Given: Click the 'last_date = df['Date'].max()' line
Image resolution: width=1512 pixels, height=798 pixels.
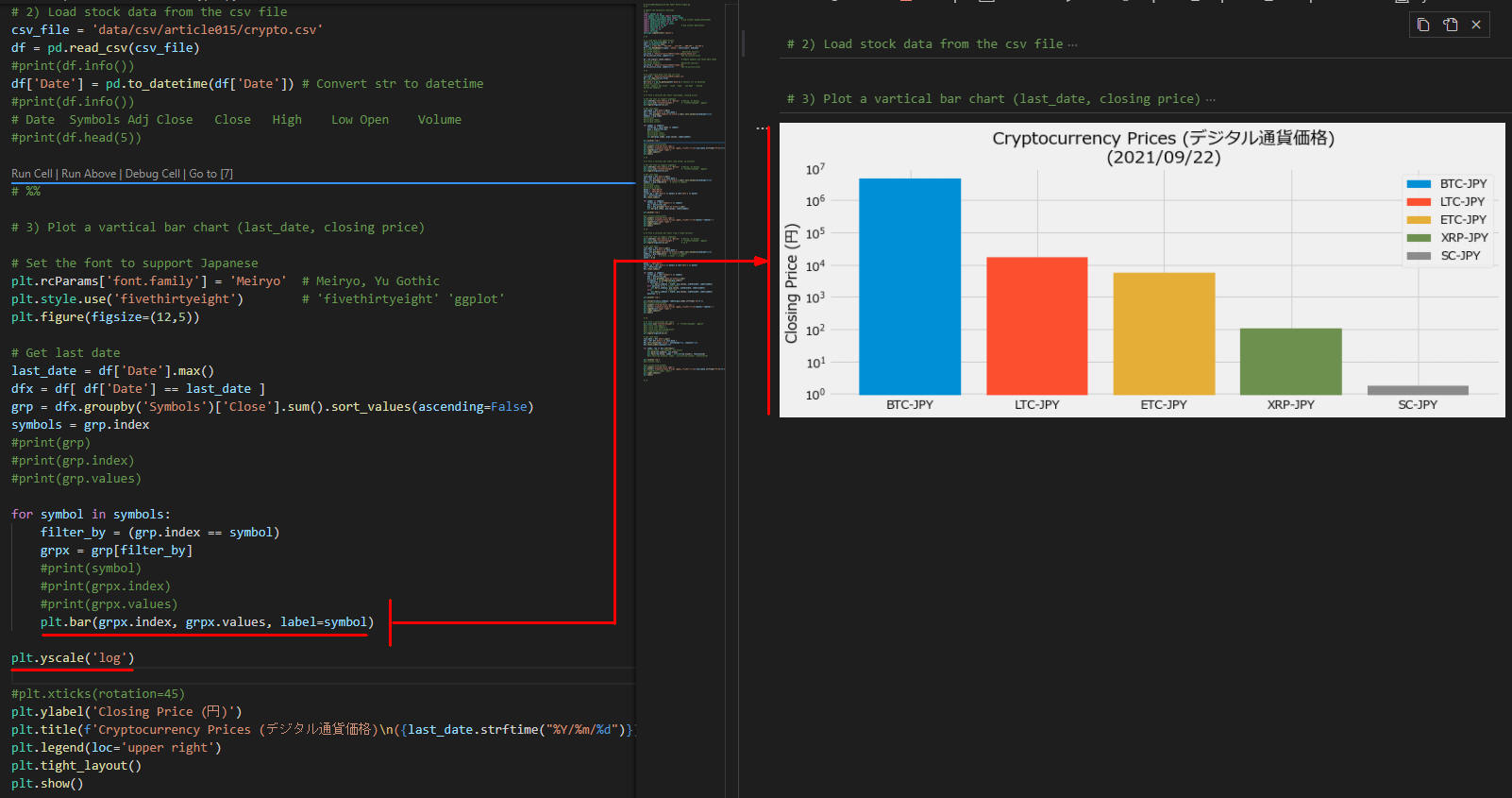Looking at the screenshot, I should (x=113, y=371).
